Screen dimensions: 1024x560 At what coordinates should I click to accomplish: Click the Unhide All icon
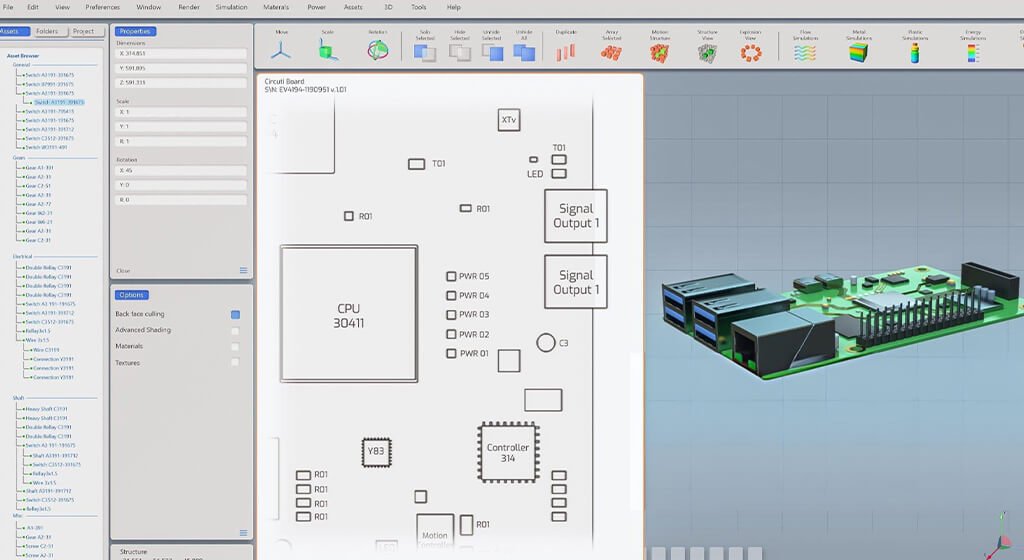[524, 52]
